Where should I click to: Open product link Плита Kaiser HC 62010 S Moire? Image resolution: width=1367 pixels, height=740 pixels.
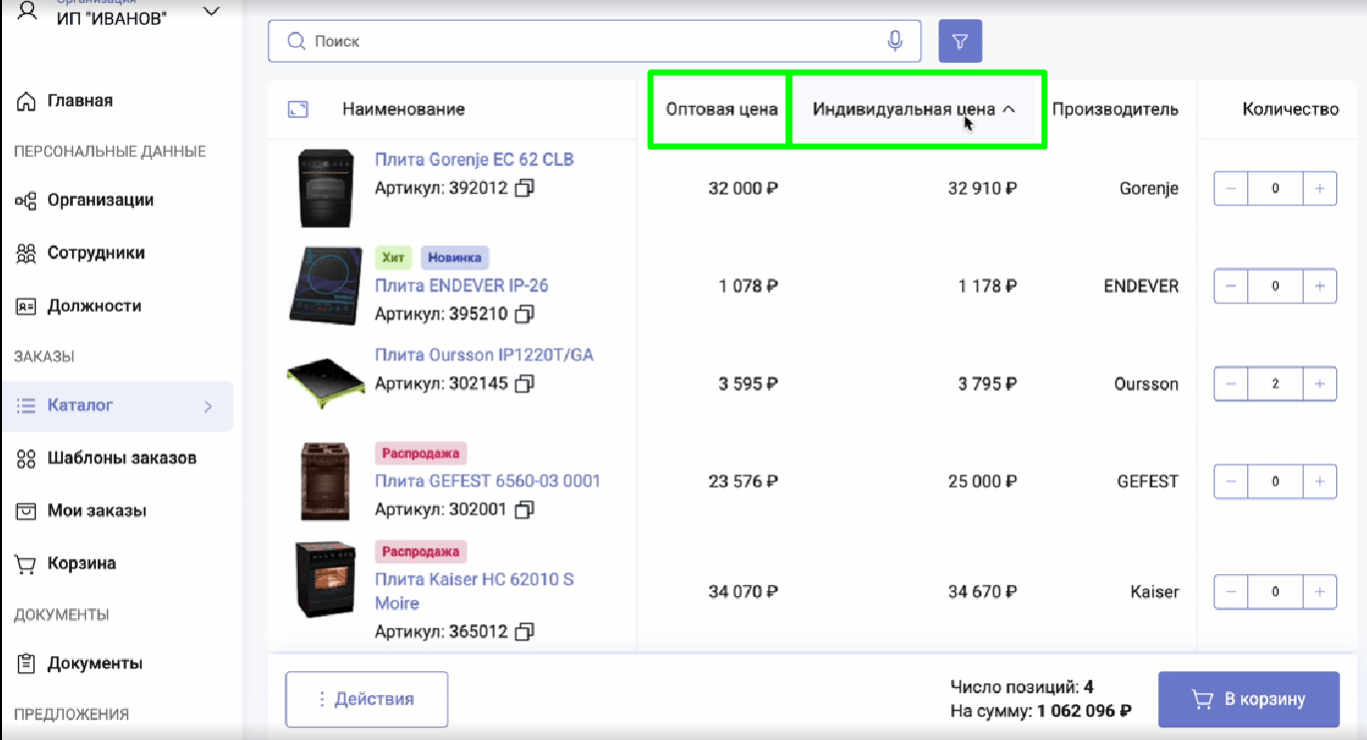tap(474, 591)
